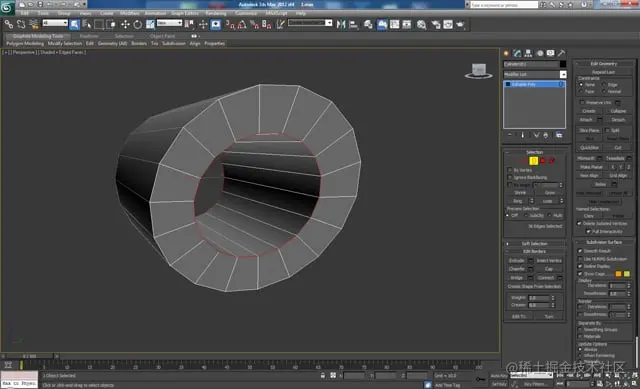The height and width of the screenshot is (389, 640).
Task: Enable Use NURMS Subdivision checkbox
Action: pyautogui.click(x=580, y=259)
